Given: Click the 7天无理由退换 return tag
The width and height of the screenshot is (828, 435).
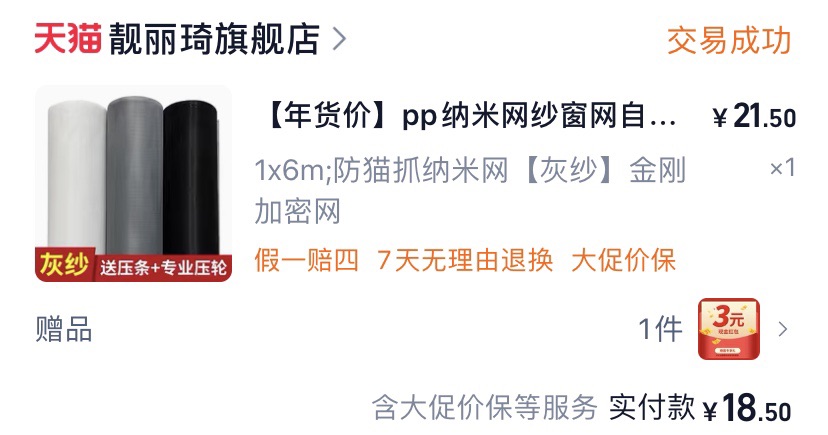Looking at the screenshot, I should [x=465, y=260].
